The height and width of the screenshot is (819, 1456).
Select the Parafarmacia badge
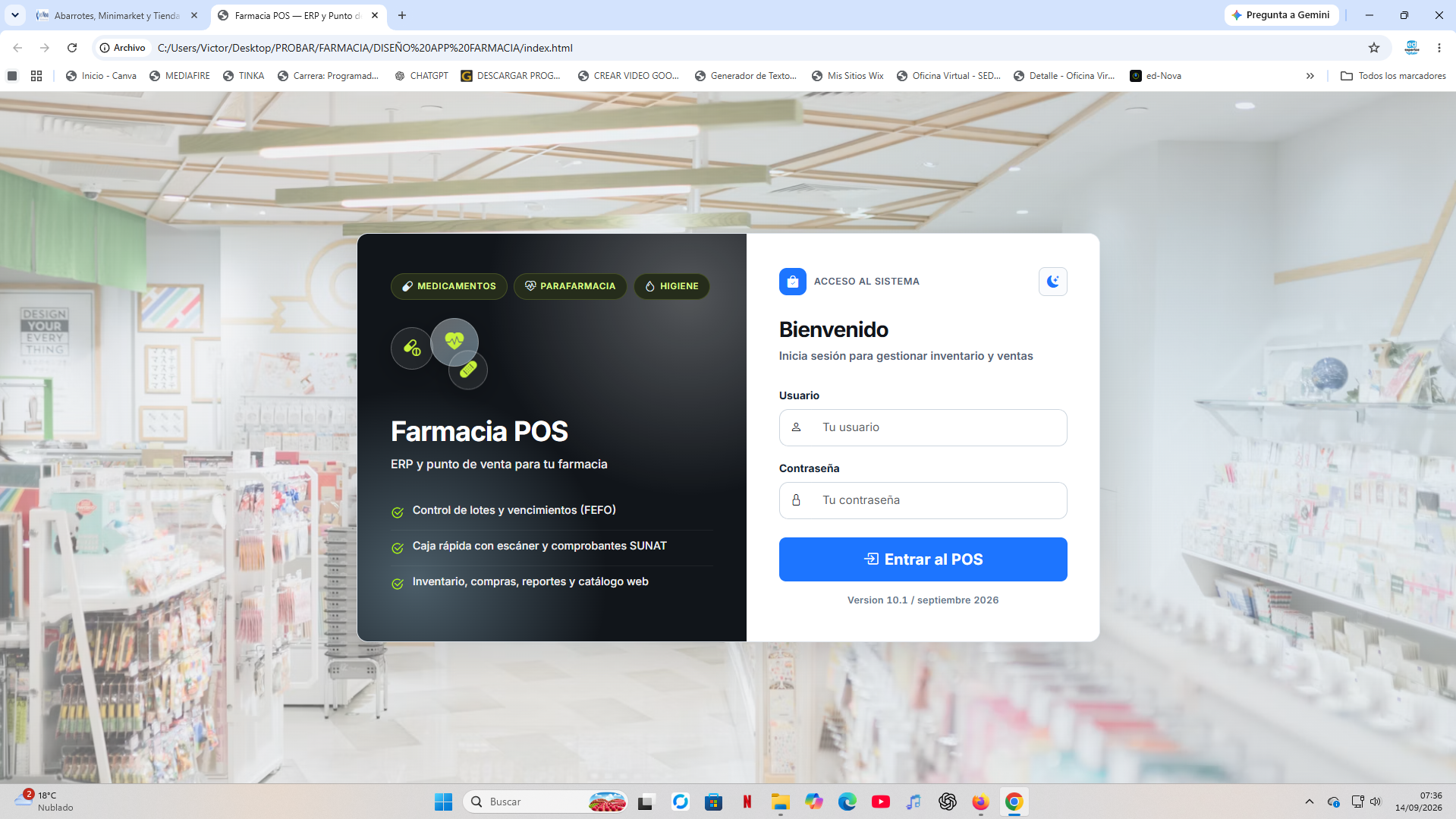(x=570, y=286)
